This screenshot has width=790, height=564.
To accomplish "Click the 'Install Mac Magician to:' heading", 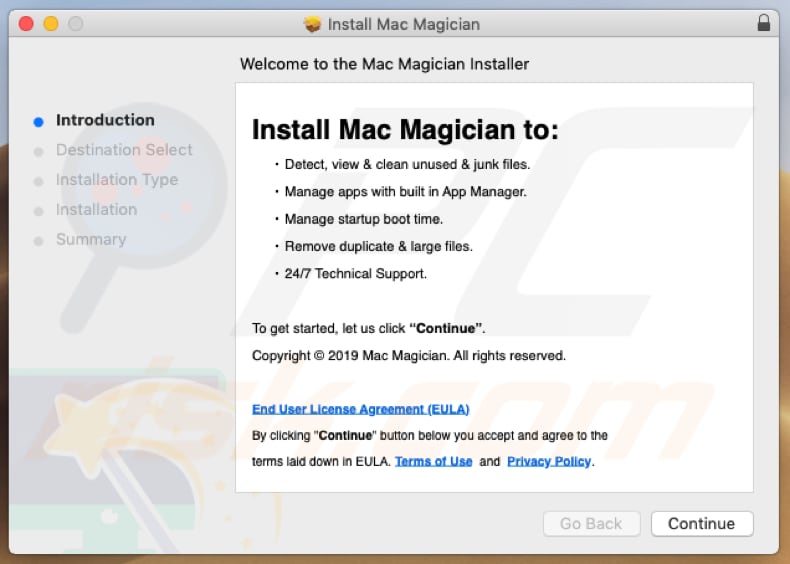I will pos(405,130).
